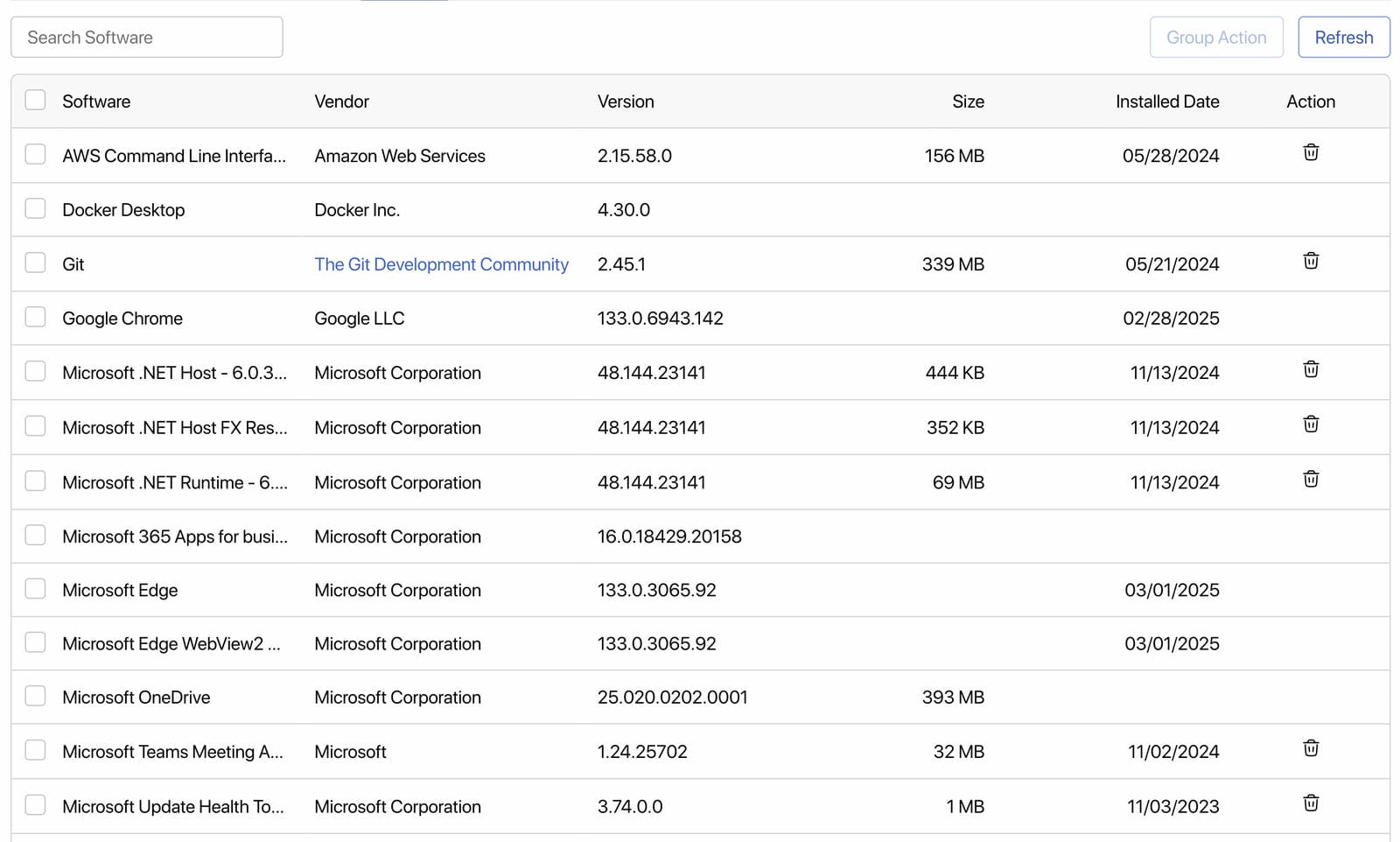This screenshot has width=1400, height=842.
Task: Click trash icon for Microsoft .NET Host FX Resolver
Action: (1310, 425)
